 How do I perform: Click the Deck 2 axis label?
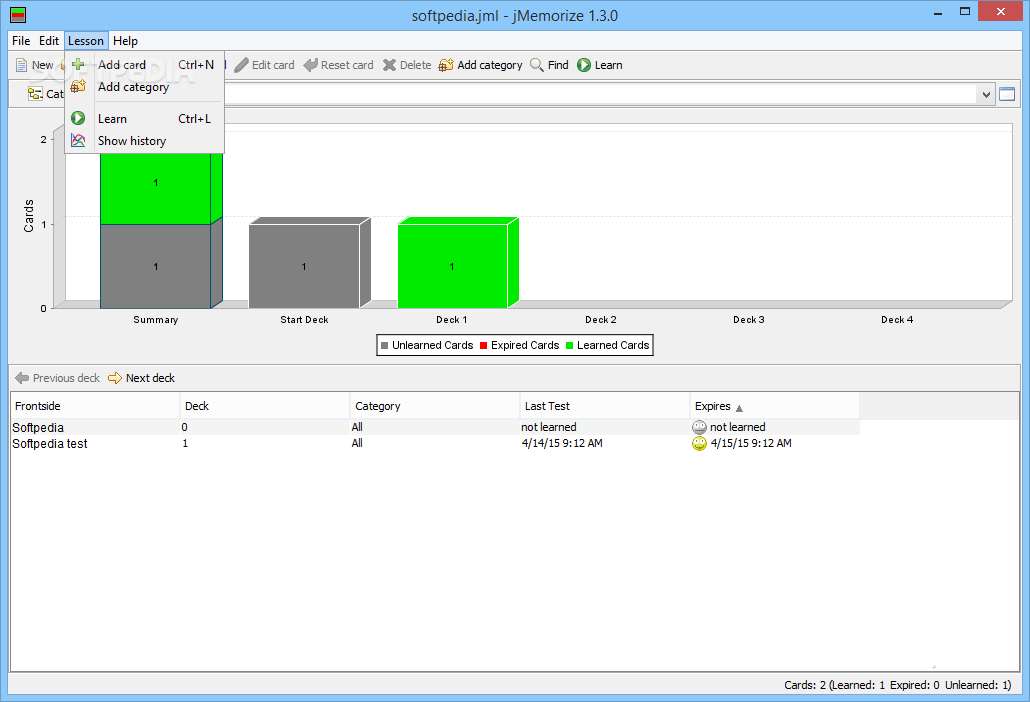[x=600, y=320]
